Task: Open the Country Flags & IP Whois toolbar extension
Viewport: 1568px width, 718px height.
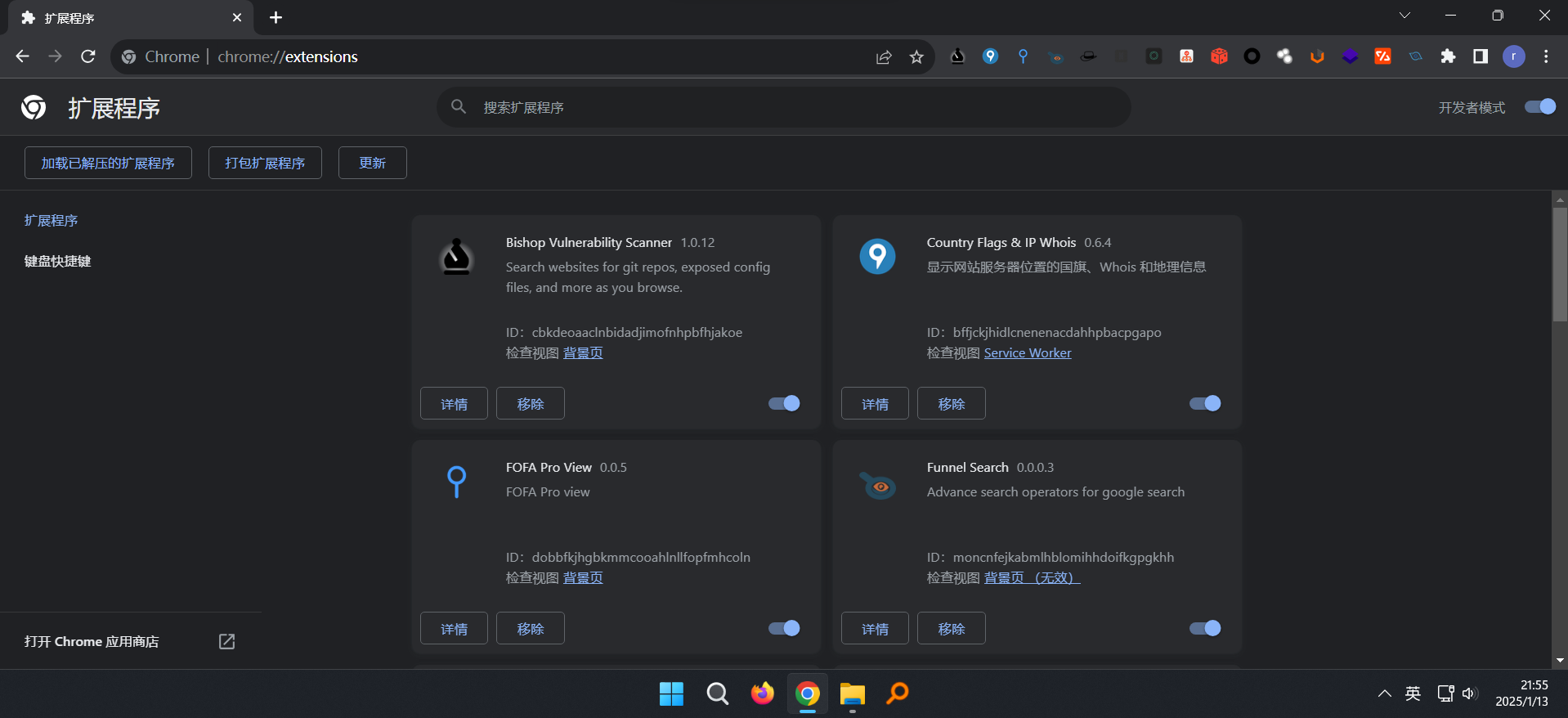Action: click(990, 56)
